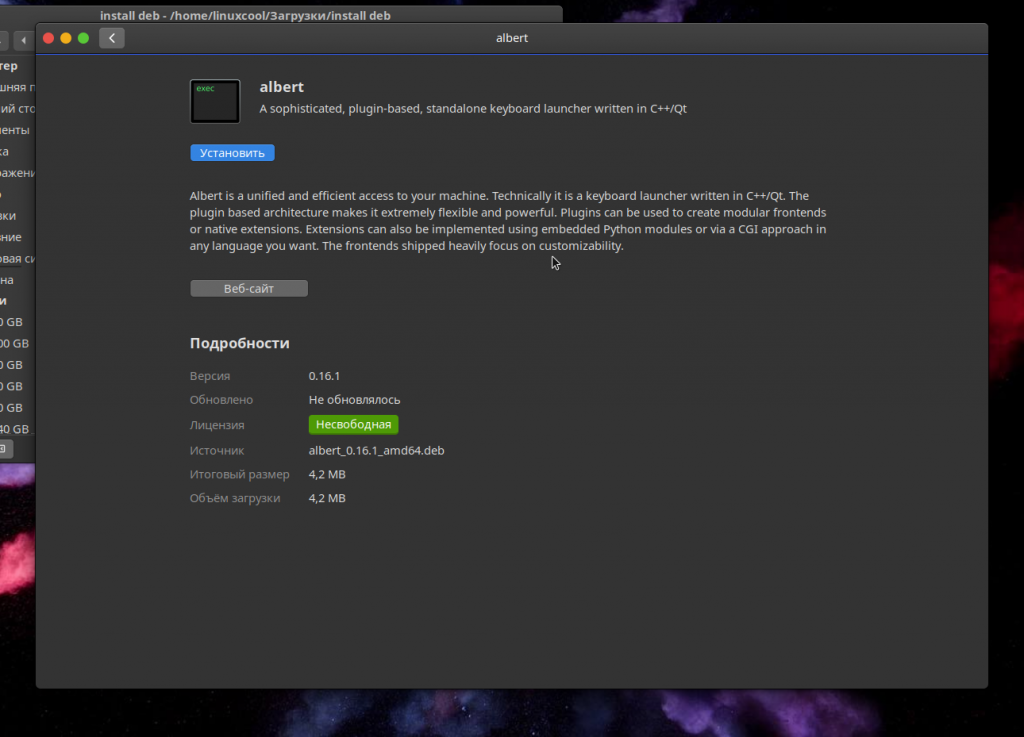
Task: Open the 40 GB volume in sidebar
Action: point(13,429)
